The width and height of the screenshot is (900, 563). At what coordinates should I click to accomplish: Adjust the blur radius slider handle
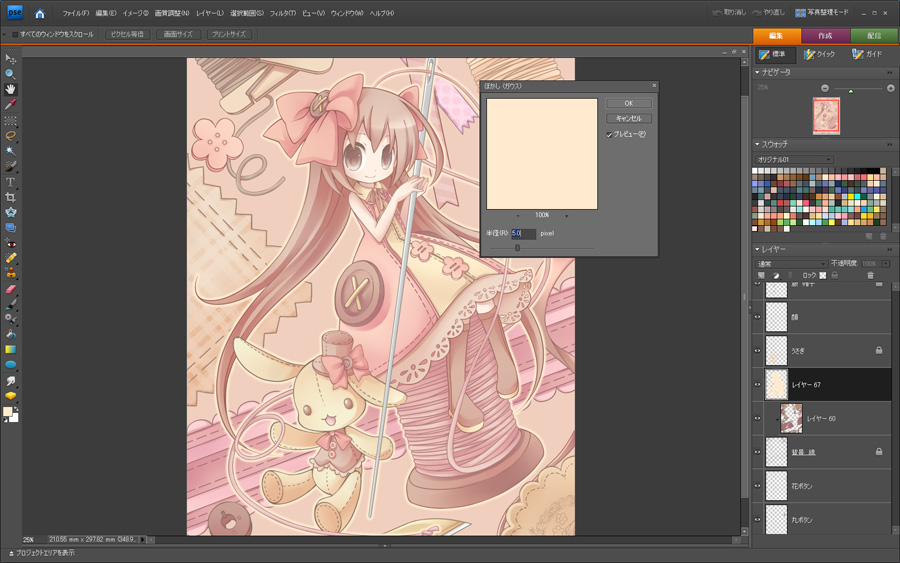pyautogui.click(x=517, y=248)
